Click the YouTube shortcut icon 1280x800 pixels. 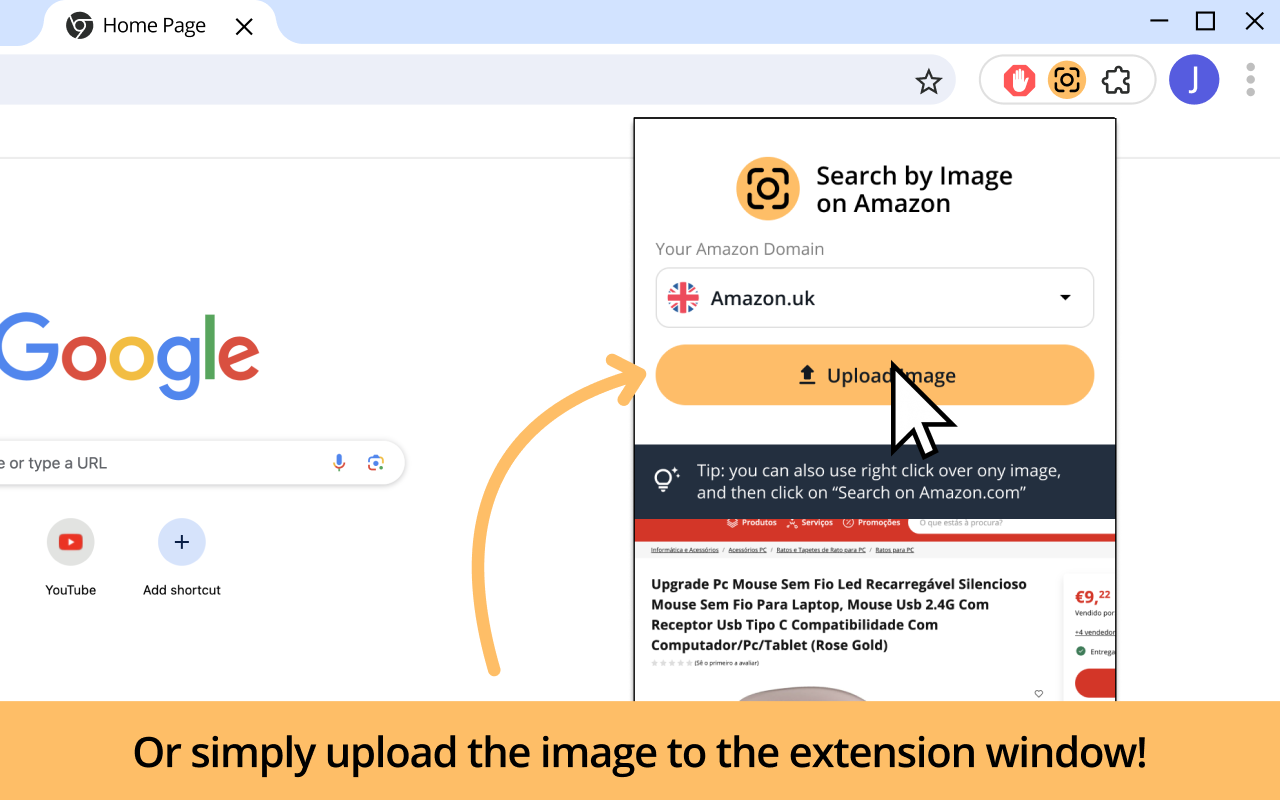point(71,542)
